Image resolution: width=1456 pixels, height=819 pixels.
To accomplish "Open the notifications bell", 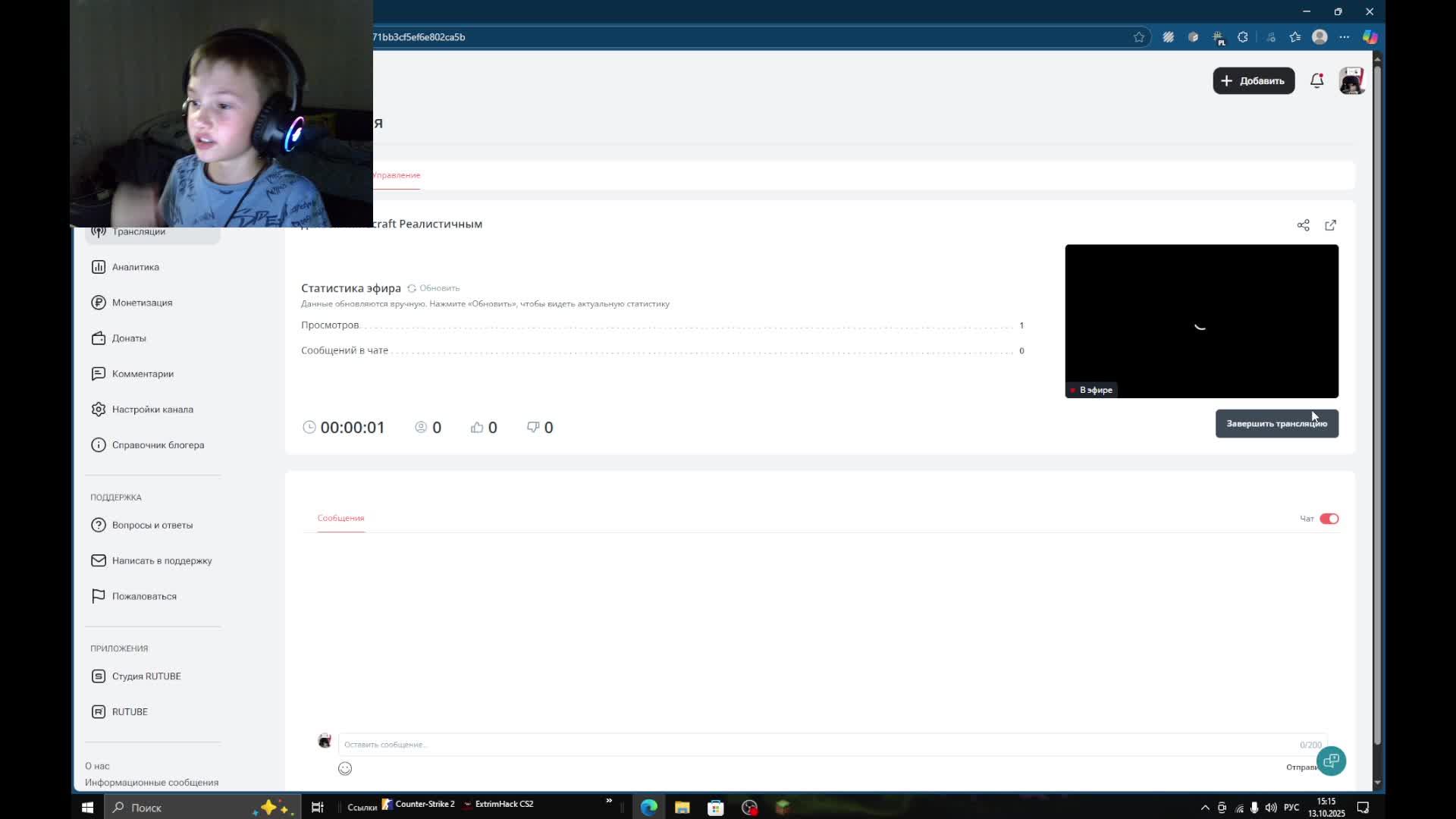I will click(1316, 81).
